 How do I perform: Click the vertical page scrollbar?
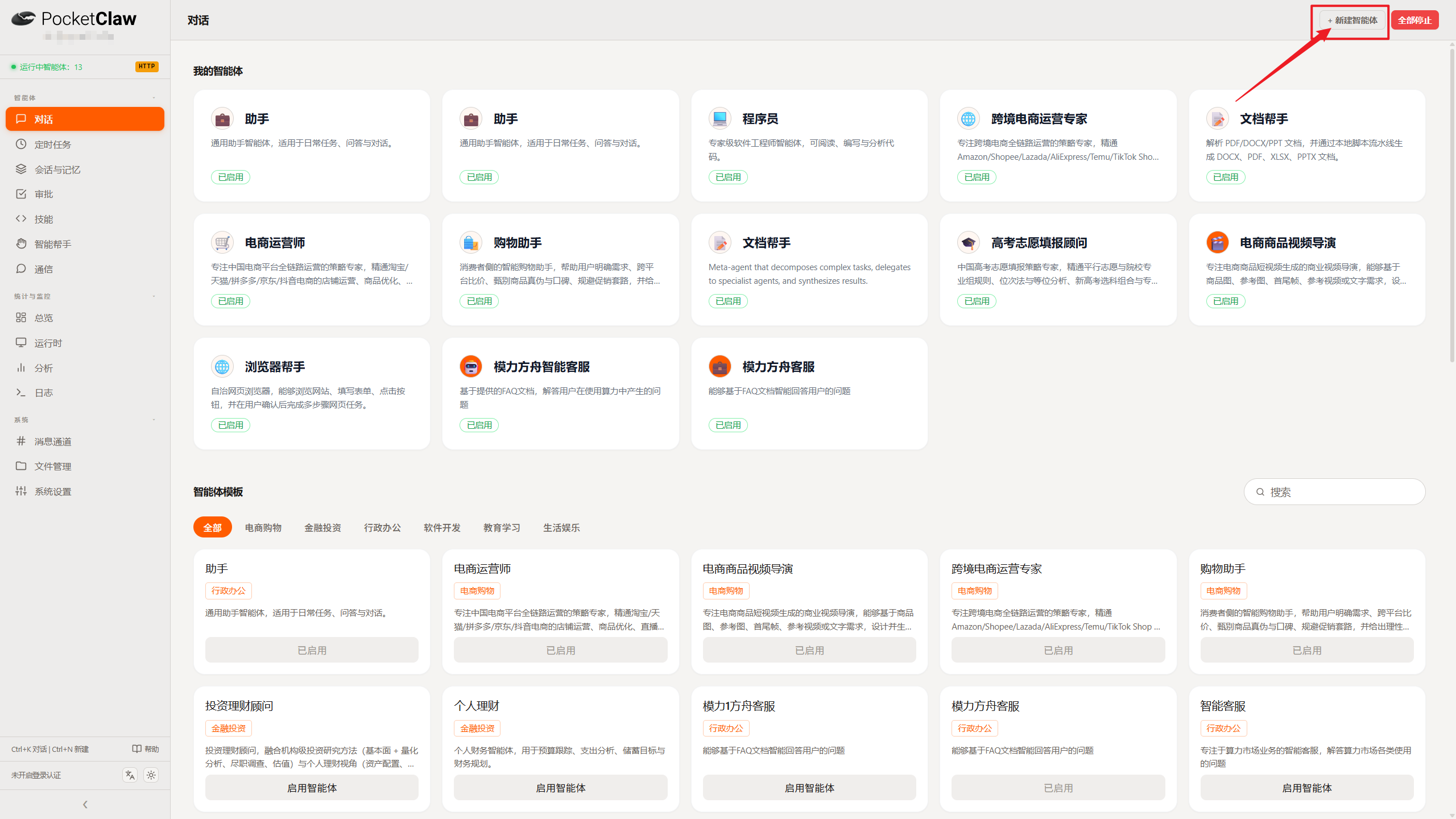[1451, 205]
